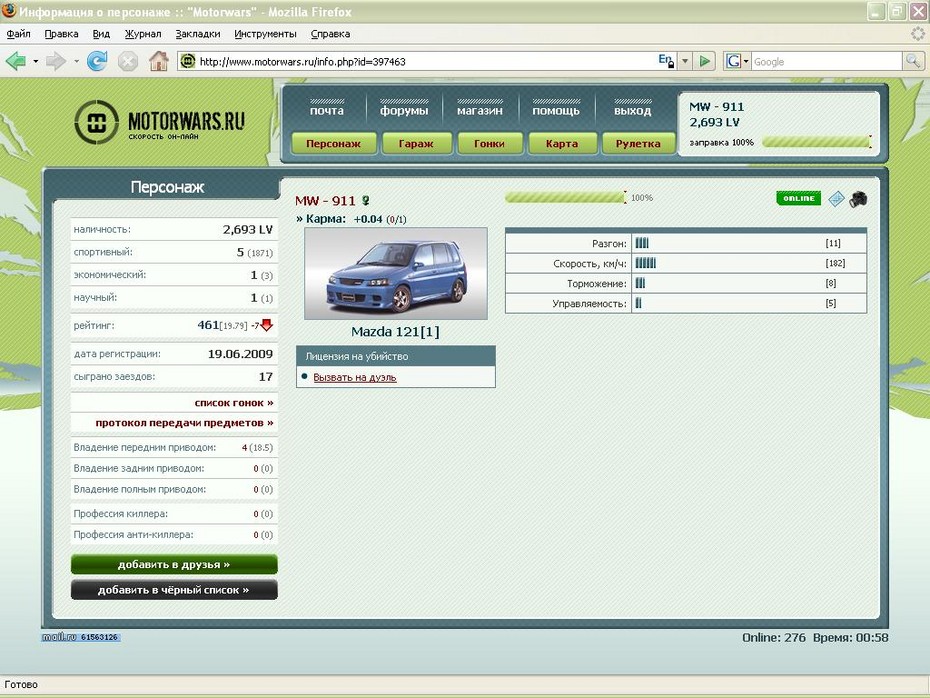930x698 pixels.
Task: Click the Лицензия на убийство header
Action: pyautogui.click(x=396, y=356)
